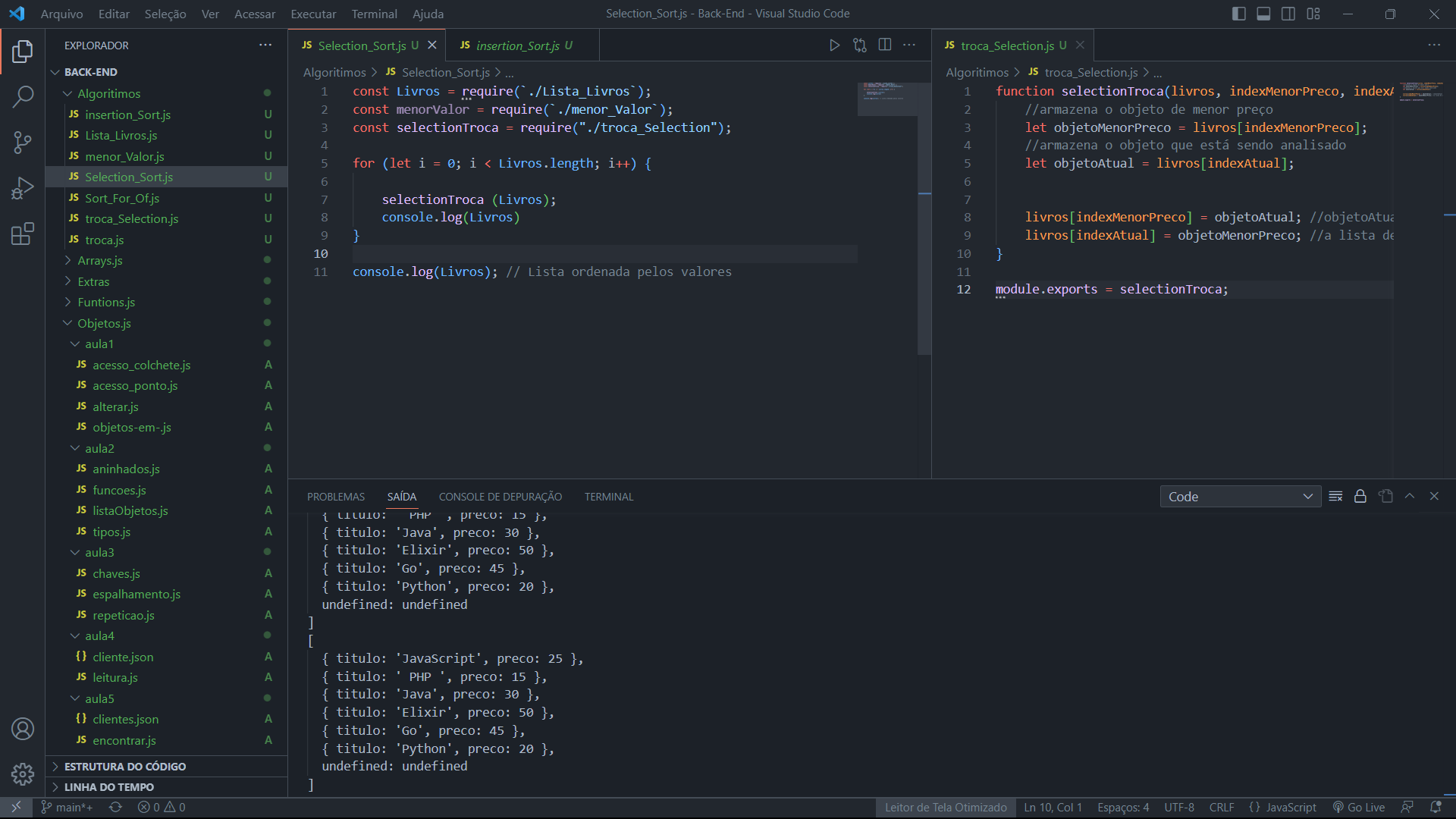Switch to insertion_Sort.js tab
Image resolution: width=1456 pixels, height=819 pixels.
click(x=522, y=45)
